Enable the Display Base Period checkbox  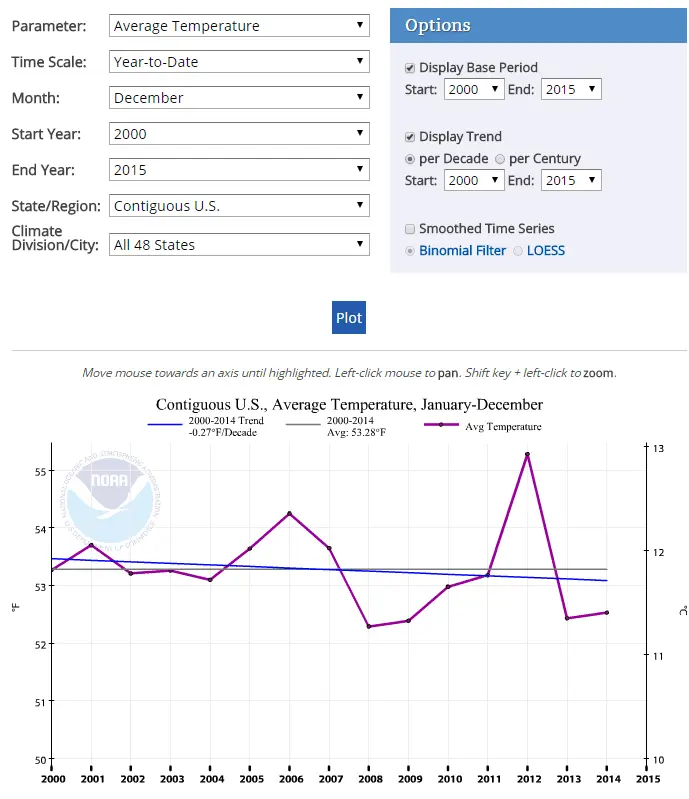click(410, 68)
